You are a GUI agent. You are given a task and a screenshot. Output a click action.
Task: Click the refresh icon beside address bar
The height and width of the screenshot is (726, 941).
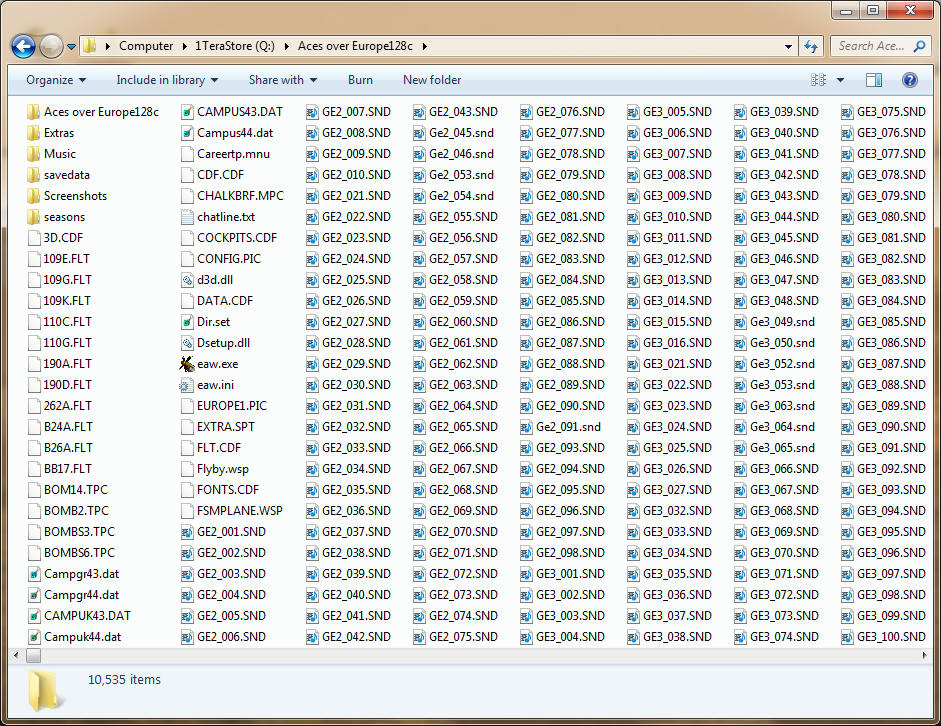coord(811,46)
